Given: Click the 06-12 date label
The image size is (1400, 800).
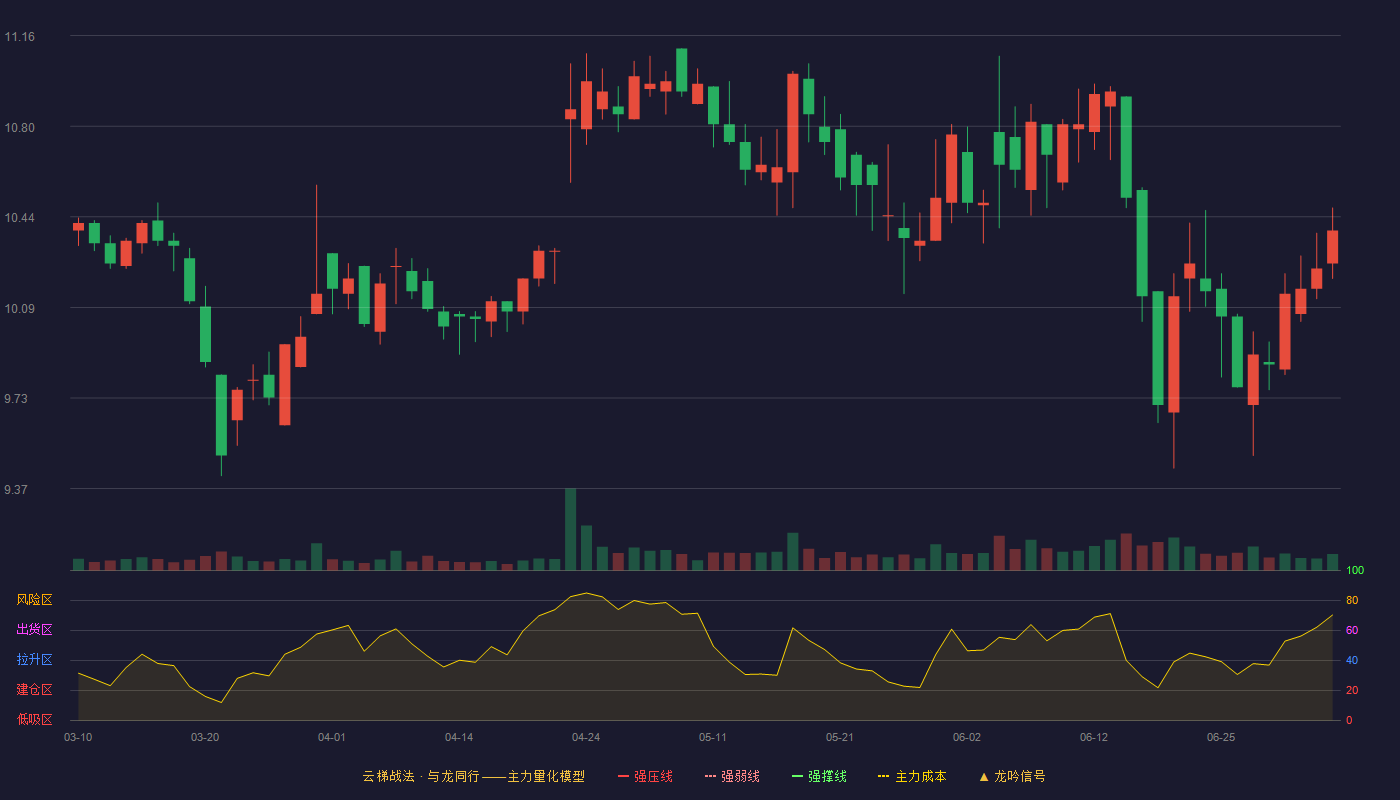Looking at the screenshot, I should pos(1094,737).
